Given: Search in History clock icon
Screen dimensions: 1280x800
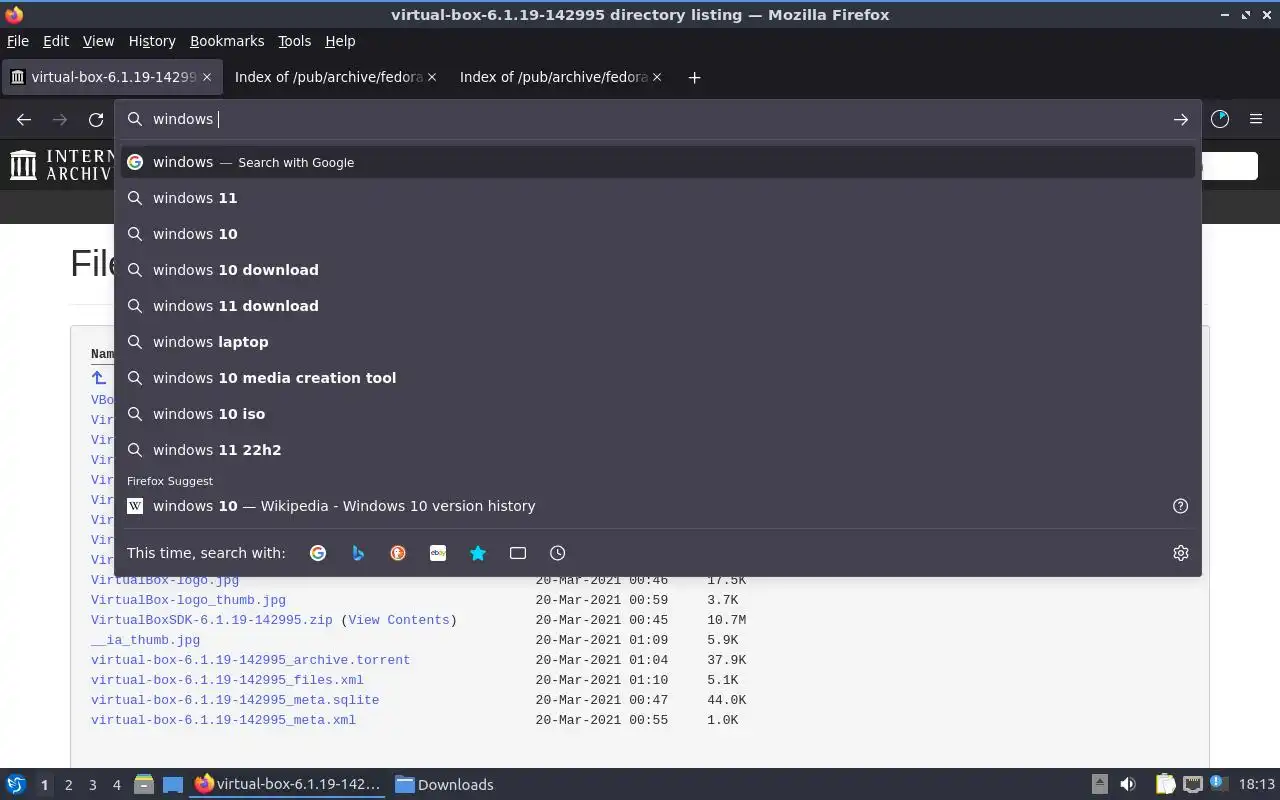Looking at the screenshot, I should [x=558, y=553].
